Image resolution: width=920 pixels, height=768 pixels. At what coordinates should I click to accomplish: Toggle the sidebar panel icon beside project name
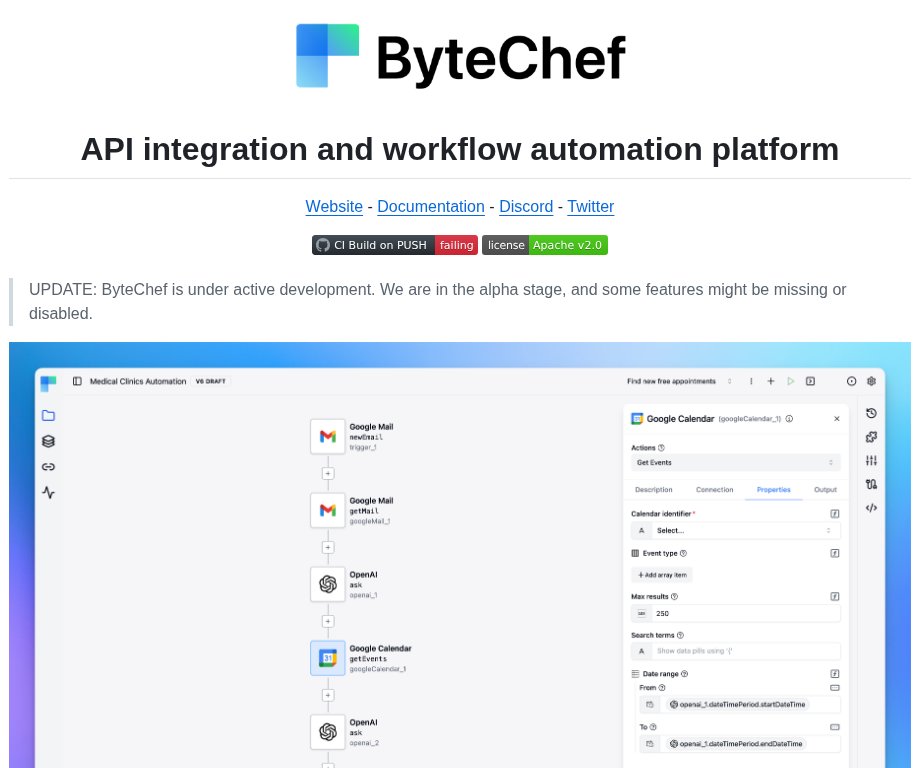[x=77, y=381]
